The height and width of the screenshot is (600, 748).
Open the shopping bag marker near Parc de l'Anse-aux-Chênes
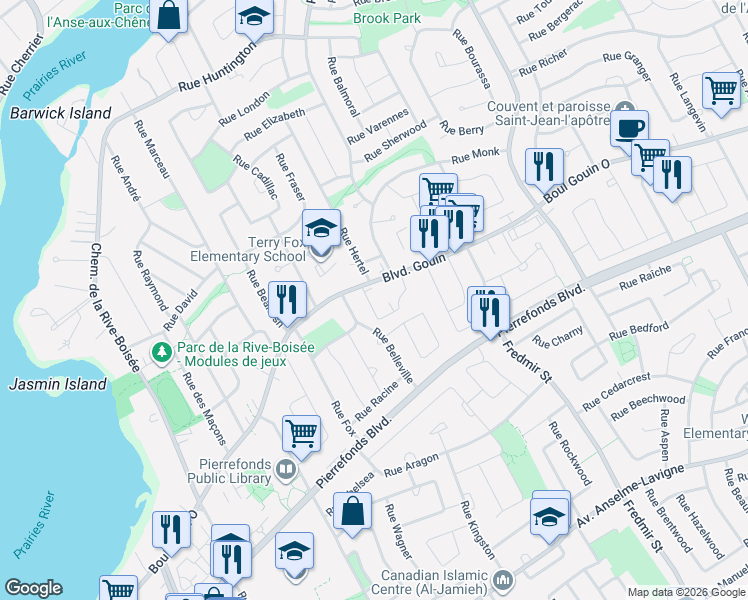click(x=168, y=17)
